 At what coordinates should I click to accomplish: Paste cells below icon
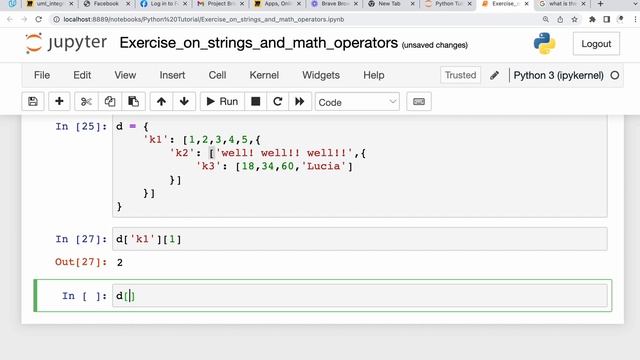point(133,102)
